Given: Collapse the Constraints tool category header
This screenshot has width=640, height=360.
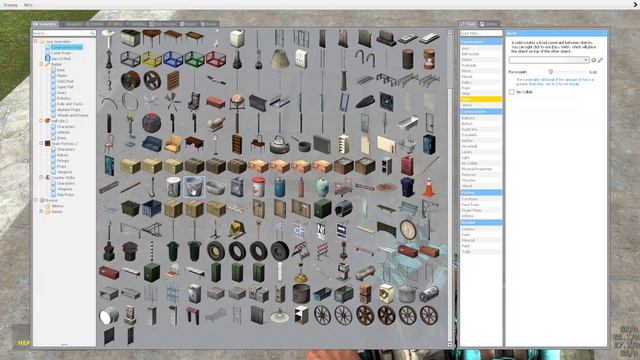Looking at the screenshot, I should coord(481,42).
